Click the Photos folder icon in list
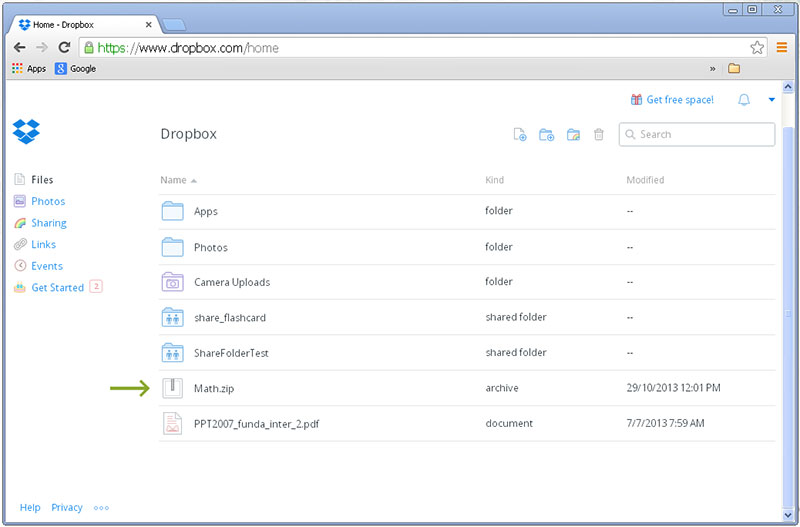This screenshot has height=527, width=800. tap(172, 247)
